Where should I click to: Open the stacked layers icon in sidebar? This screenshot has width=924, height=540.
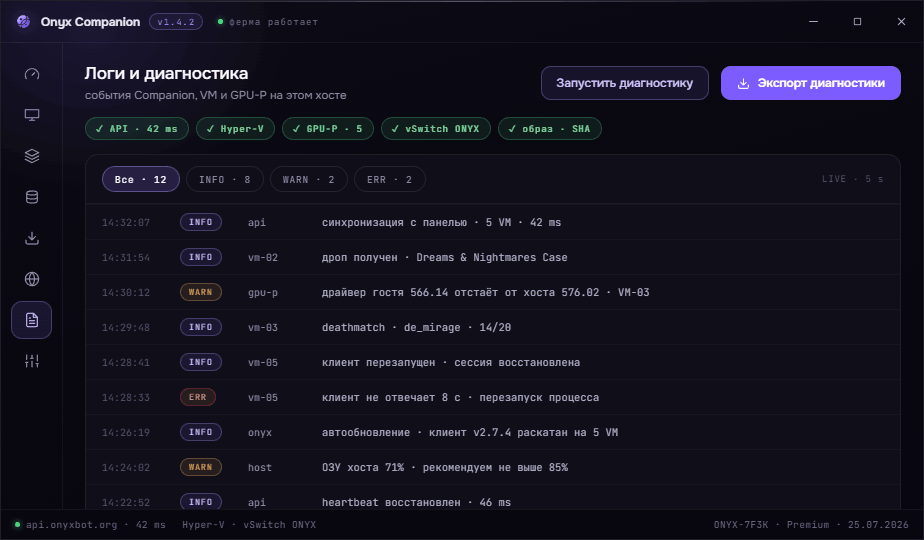[32, 156]
